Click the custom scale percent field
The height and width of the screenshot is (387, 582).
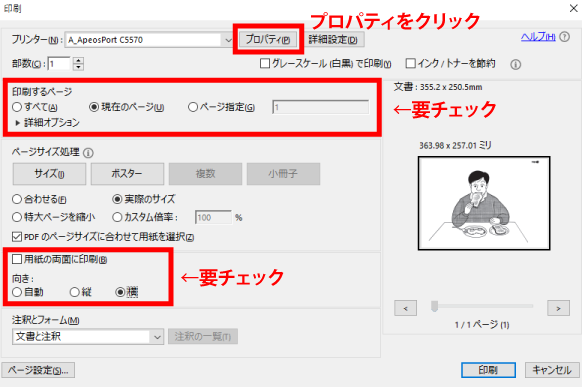click(213, 217)
